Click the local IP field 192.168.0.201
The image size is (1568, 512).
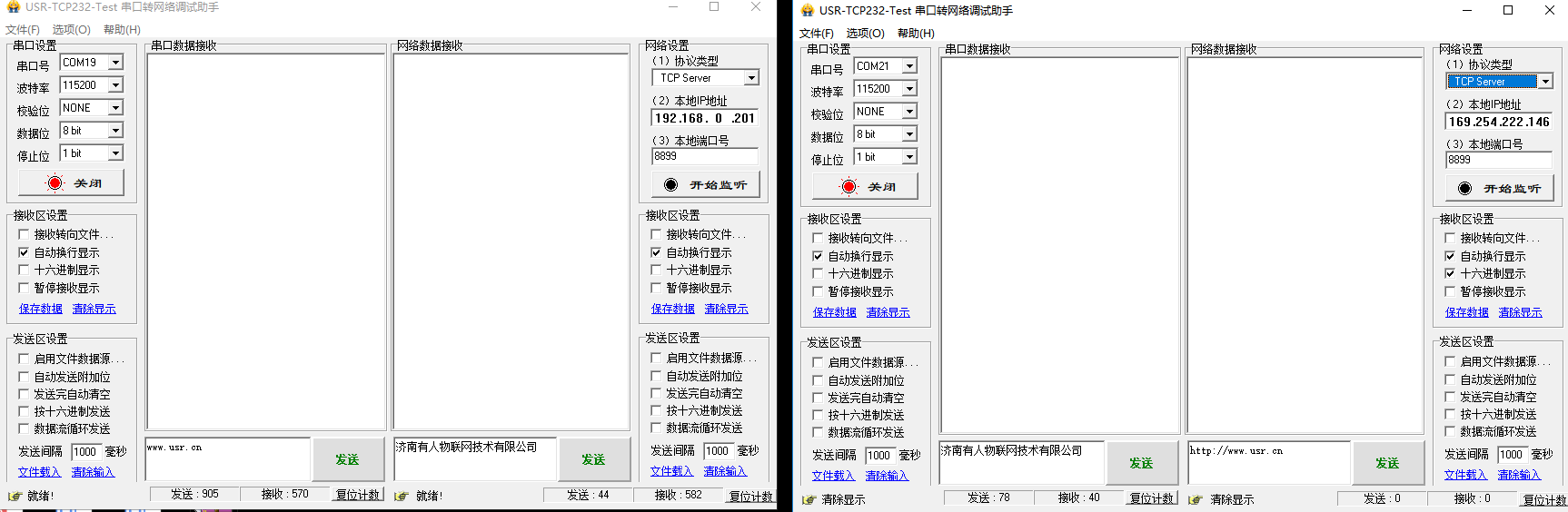(705, 118)
